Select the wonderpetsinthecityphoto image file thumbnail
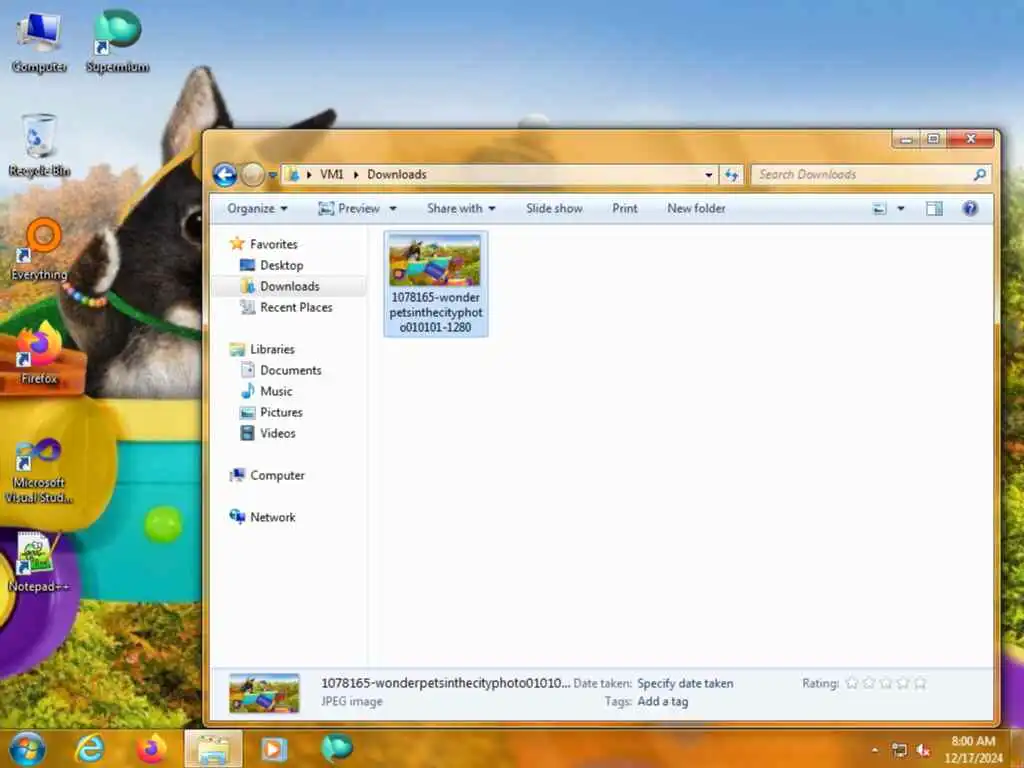Viewport: 1024px width, 768px height. point(435,261)
